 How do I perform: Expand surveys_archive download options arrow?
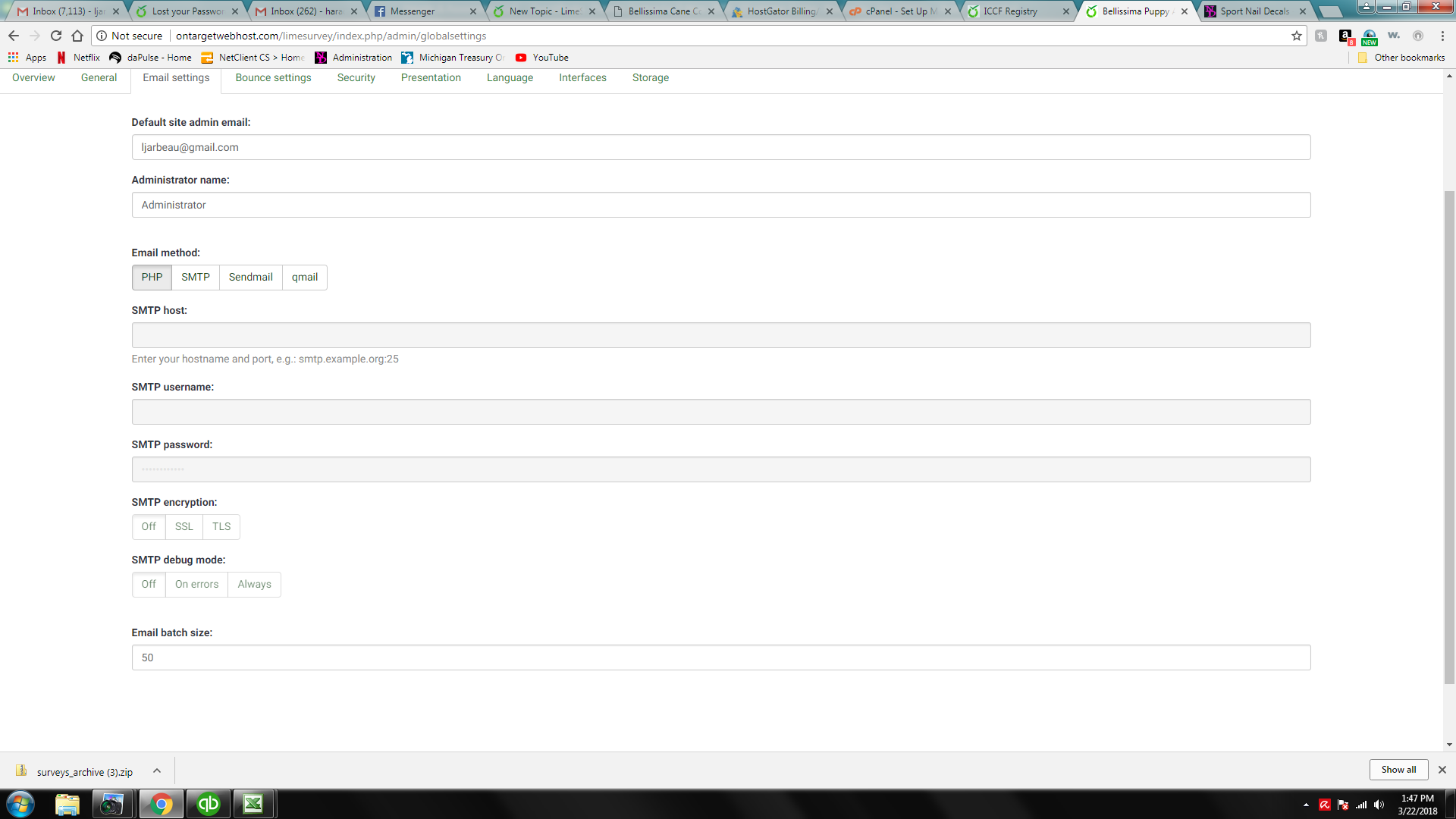(157, 770)
